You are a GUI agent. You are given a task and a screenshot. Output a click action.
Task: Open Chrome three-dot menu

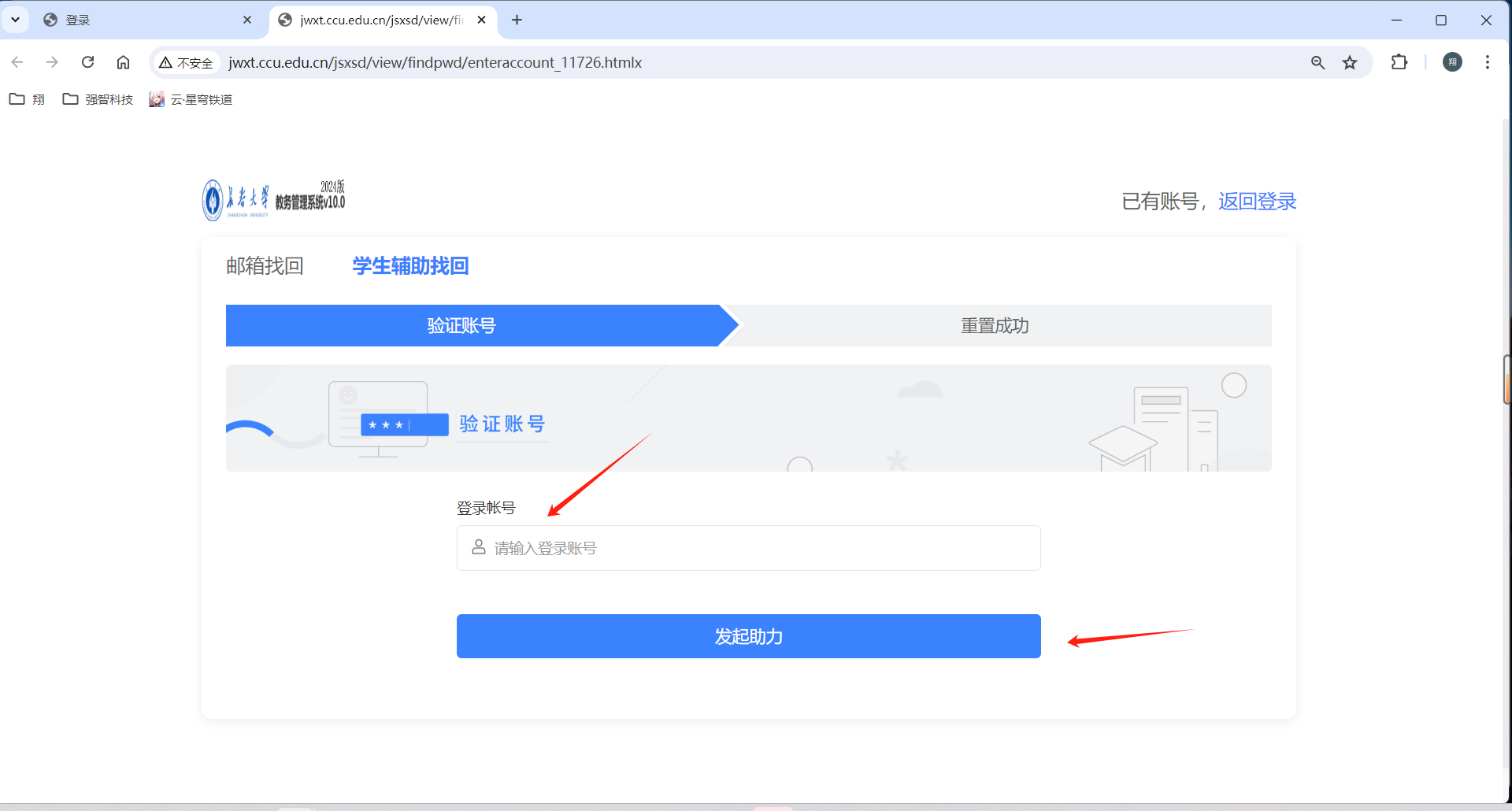point(1487,62)
